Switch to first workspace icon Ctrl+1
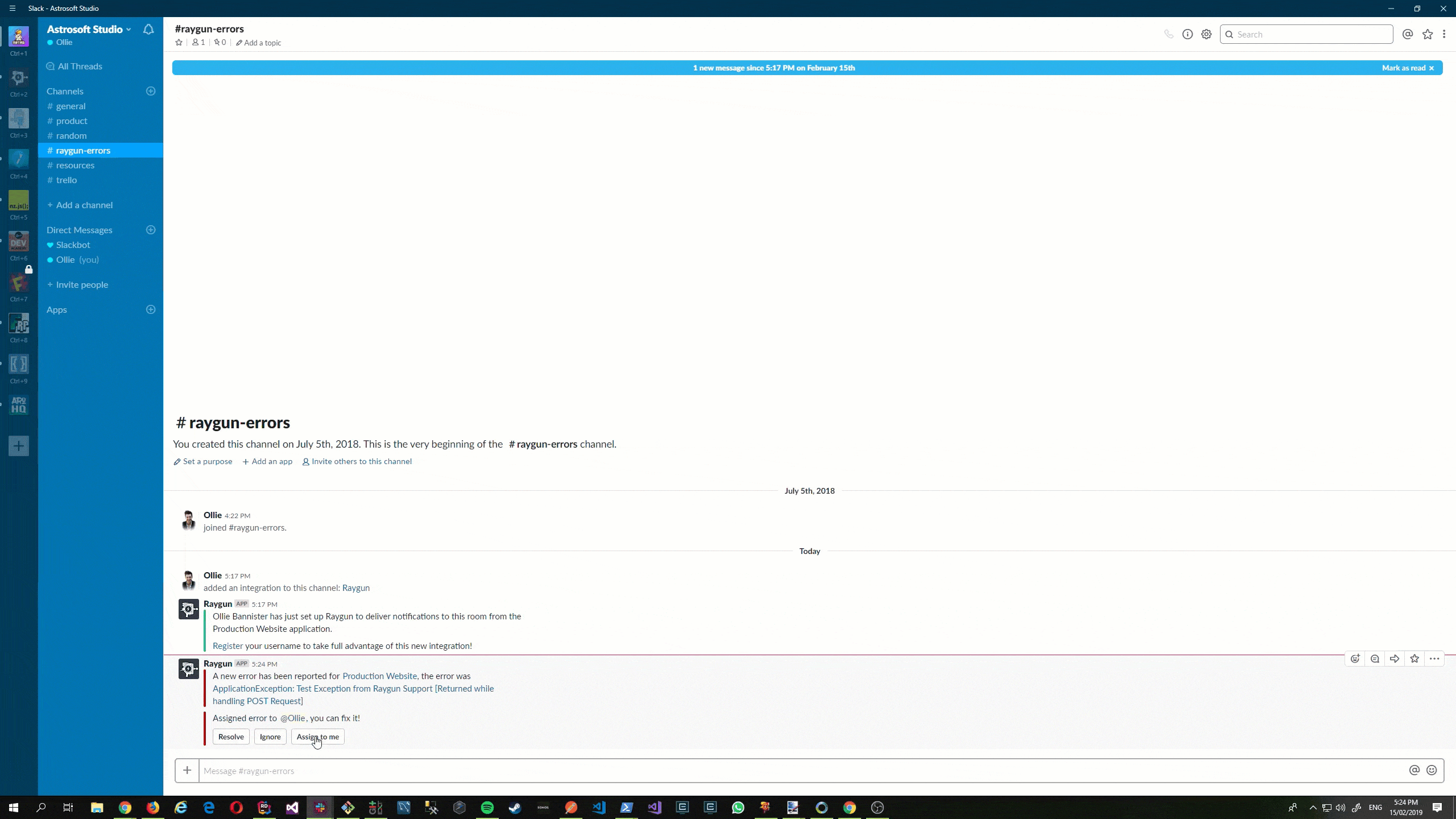 [x=19, y=37]
